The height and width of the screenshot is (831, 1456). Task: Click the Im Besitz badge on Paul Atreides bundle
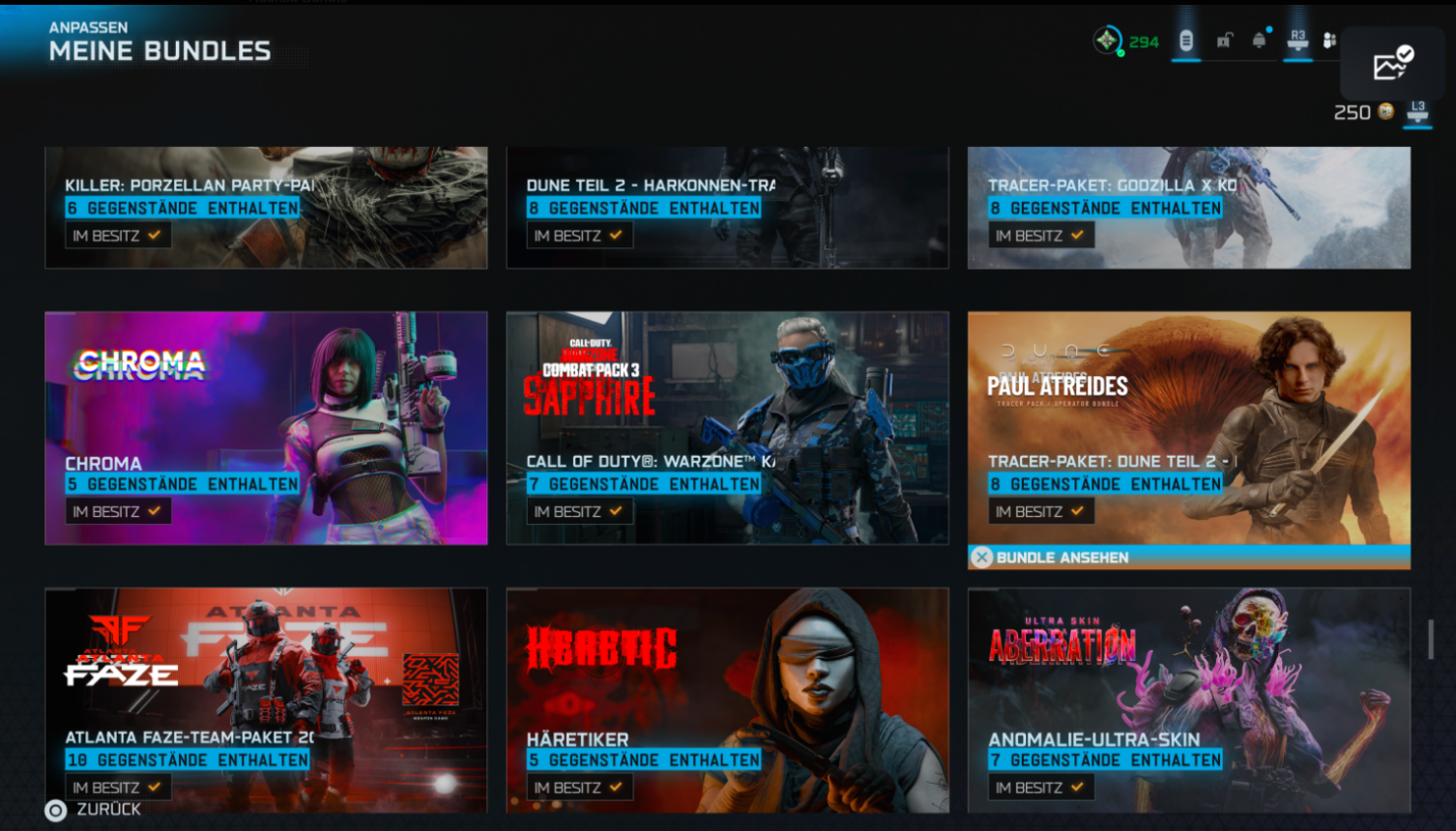[1041, 511]
